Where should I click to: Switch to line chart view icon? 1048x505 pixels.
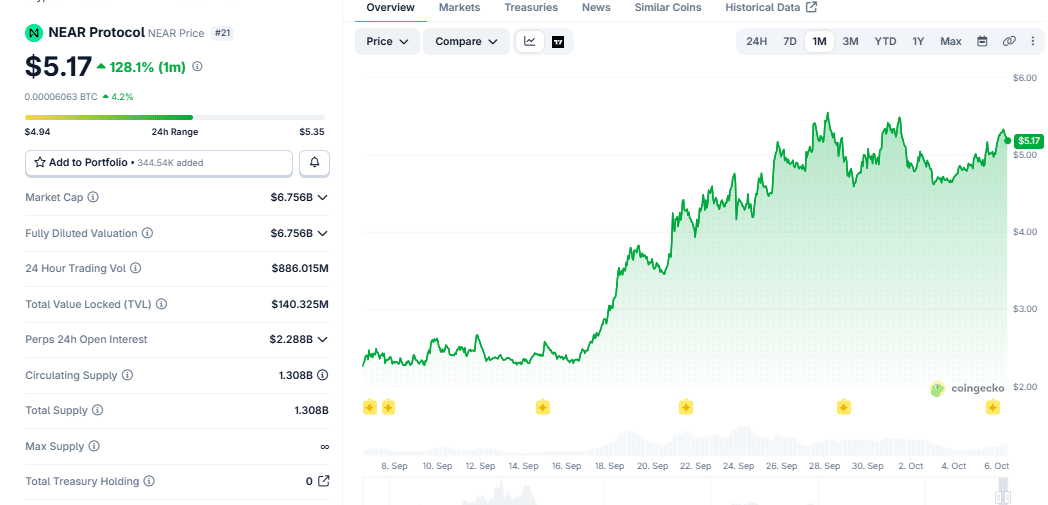pyautogui.click(x=529, y=41)
